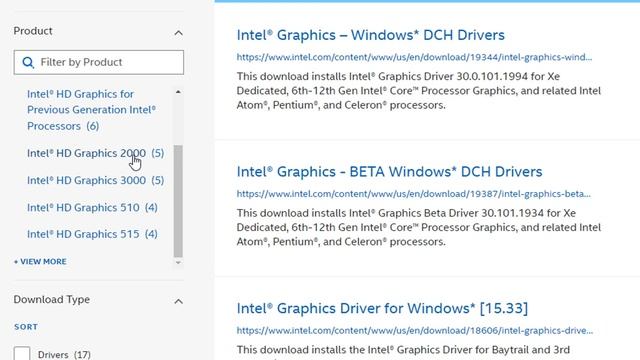Open the download/19344 URL link

pos(414,57)
